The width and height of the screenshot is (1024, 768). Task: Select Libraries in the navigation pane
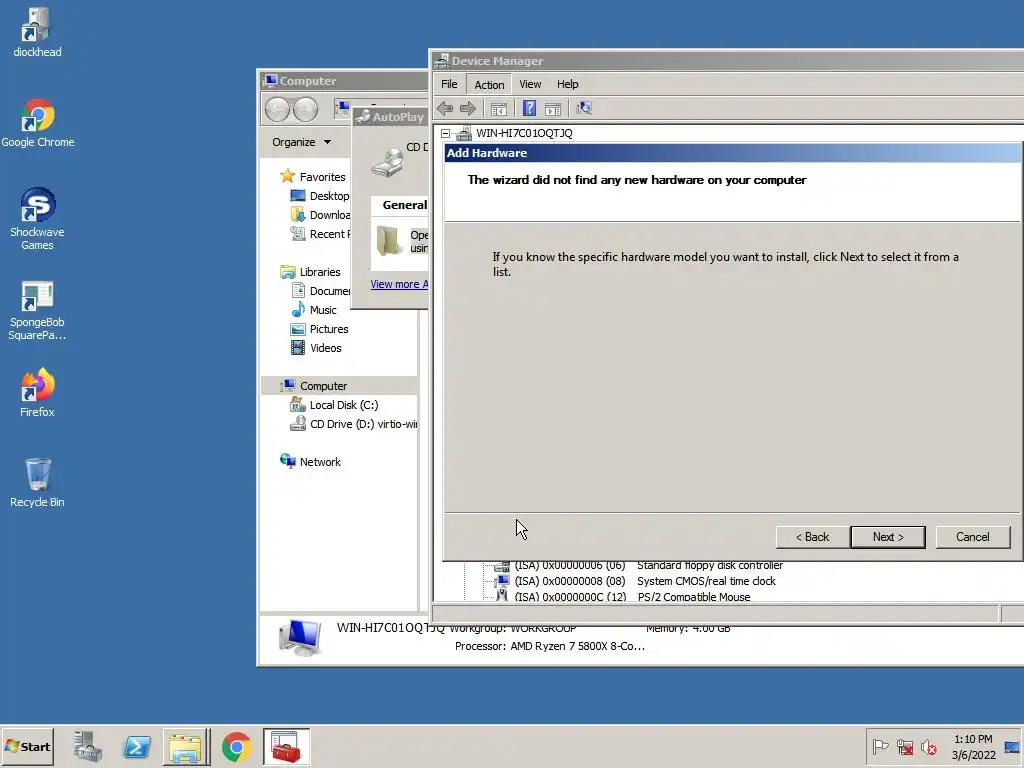[310, 272]
